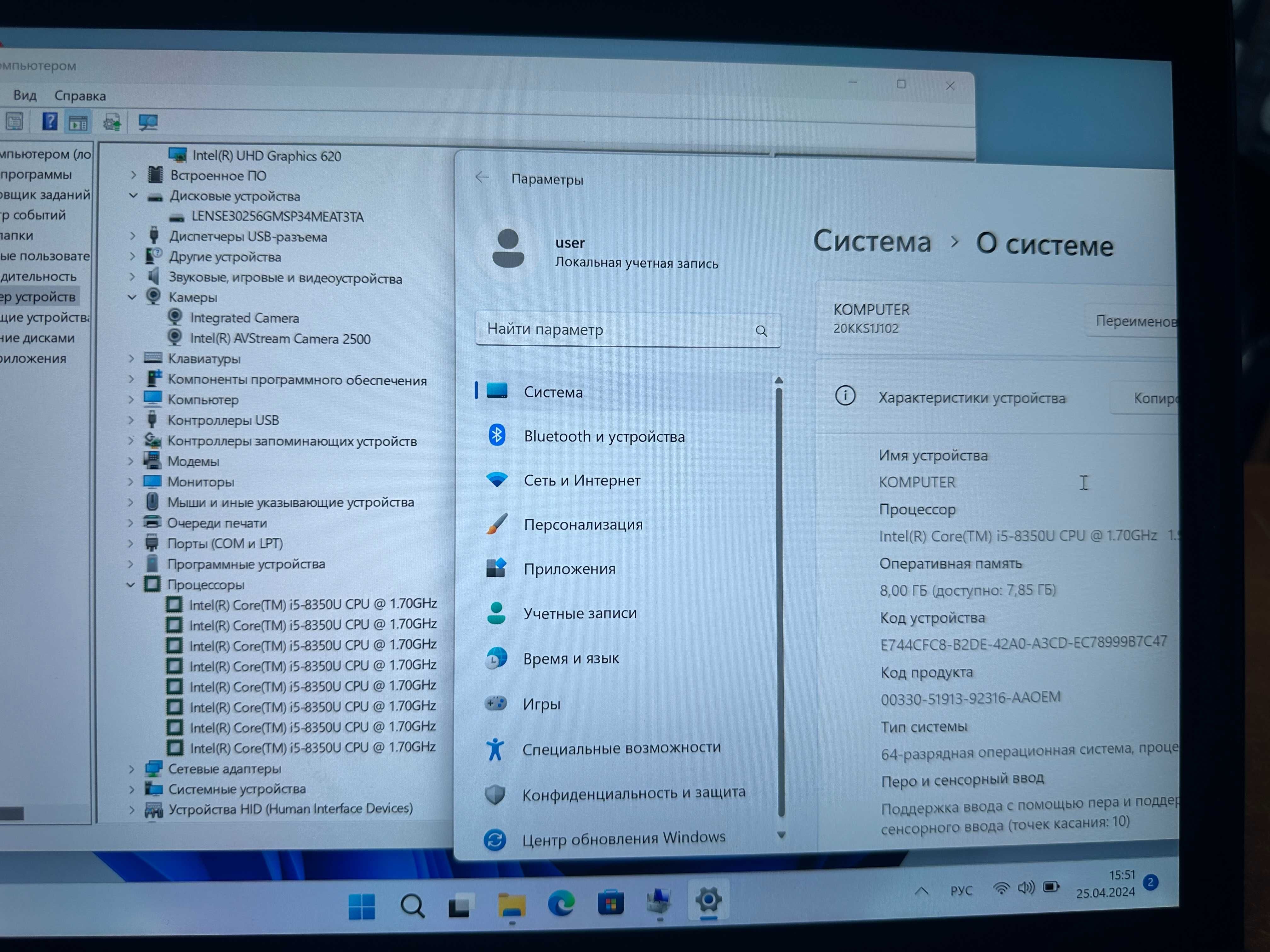Select Контроллеры USB tree item
The height and width of the screenshot is (952, 1270).
click(x=223, y=420)
